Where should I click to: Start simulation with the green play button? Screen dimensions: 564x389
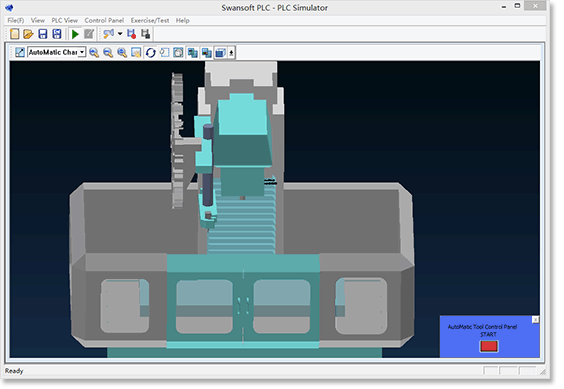pyautogui.click(x=75, y=34)
